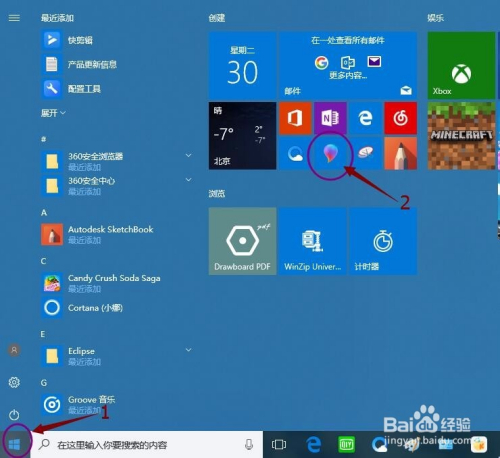Open Settings gear in left rail
This screenshot has width=500, height=458.
[14, 382]
